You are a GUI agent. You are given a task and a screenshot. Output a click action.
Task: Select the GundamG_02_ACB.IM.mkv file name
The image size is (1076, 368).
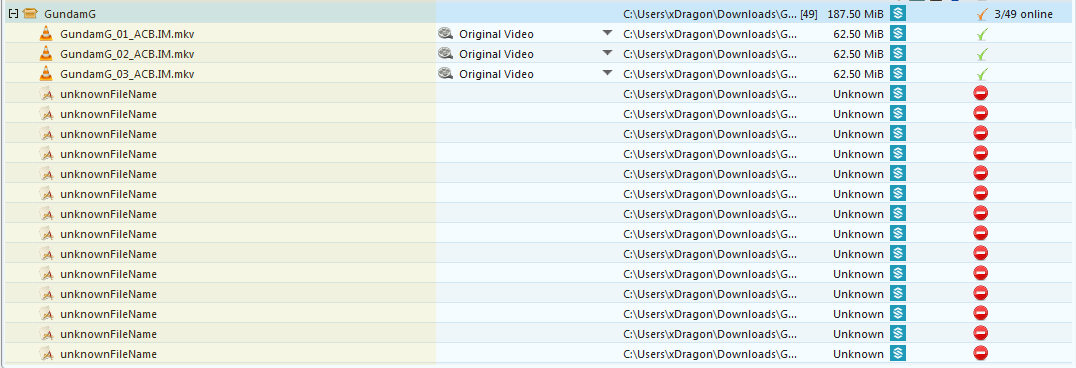coord(127,54)
